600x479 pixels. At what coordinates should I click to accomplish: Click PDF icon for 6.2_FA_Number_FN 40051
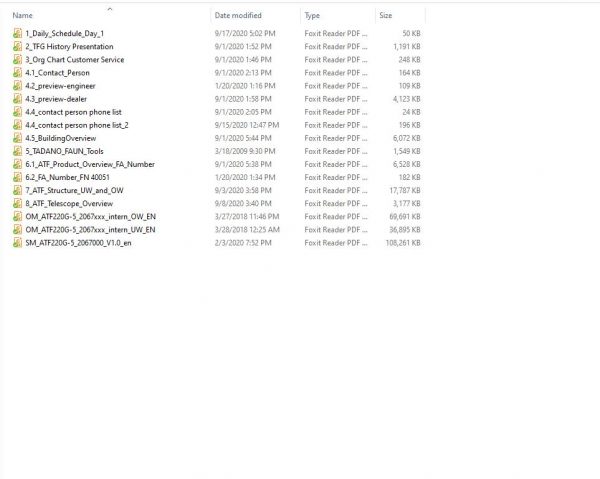point(17,177)
